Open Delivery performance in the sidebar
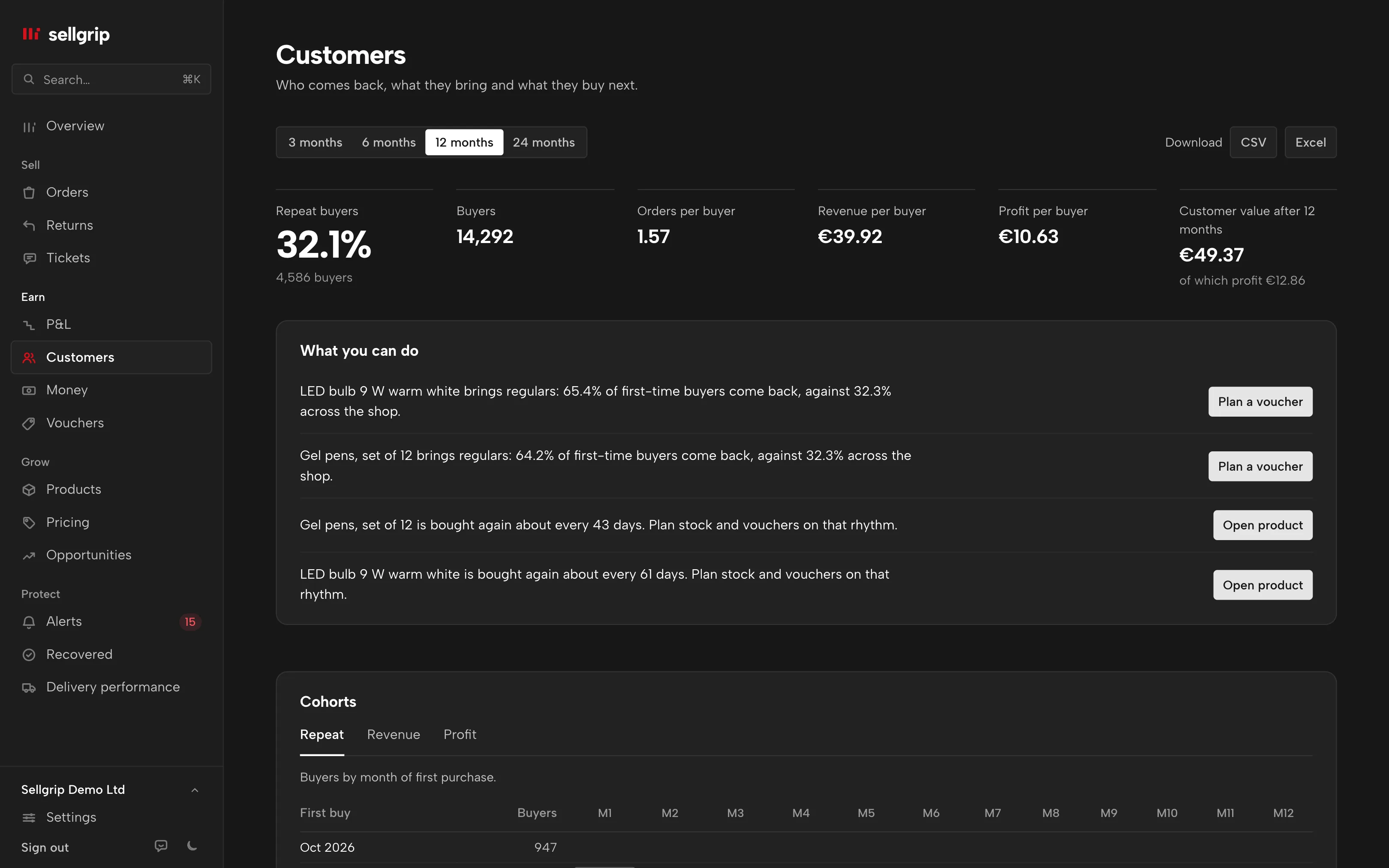 111,687
